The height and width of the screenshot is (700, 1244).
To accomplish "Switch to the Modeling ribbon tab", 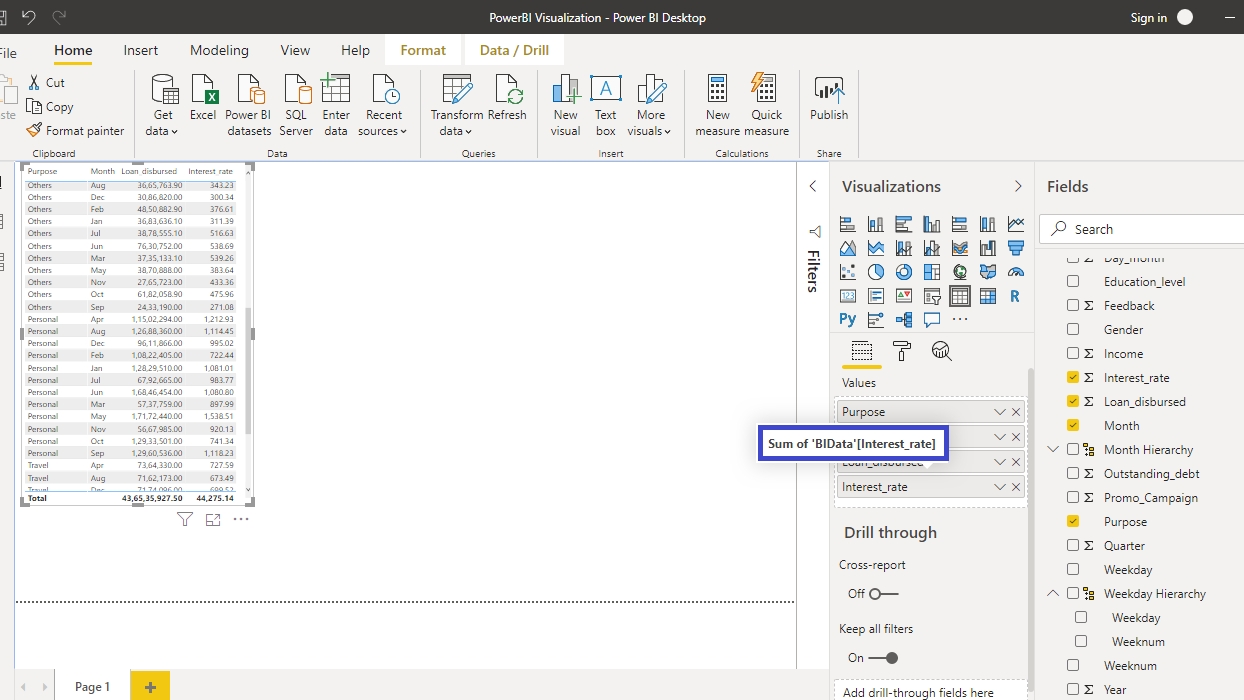I will pyautogui.click(x=219, y=50).
